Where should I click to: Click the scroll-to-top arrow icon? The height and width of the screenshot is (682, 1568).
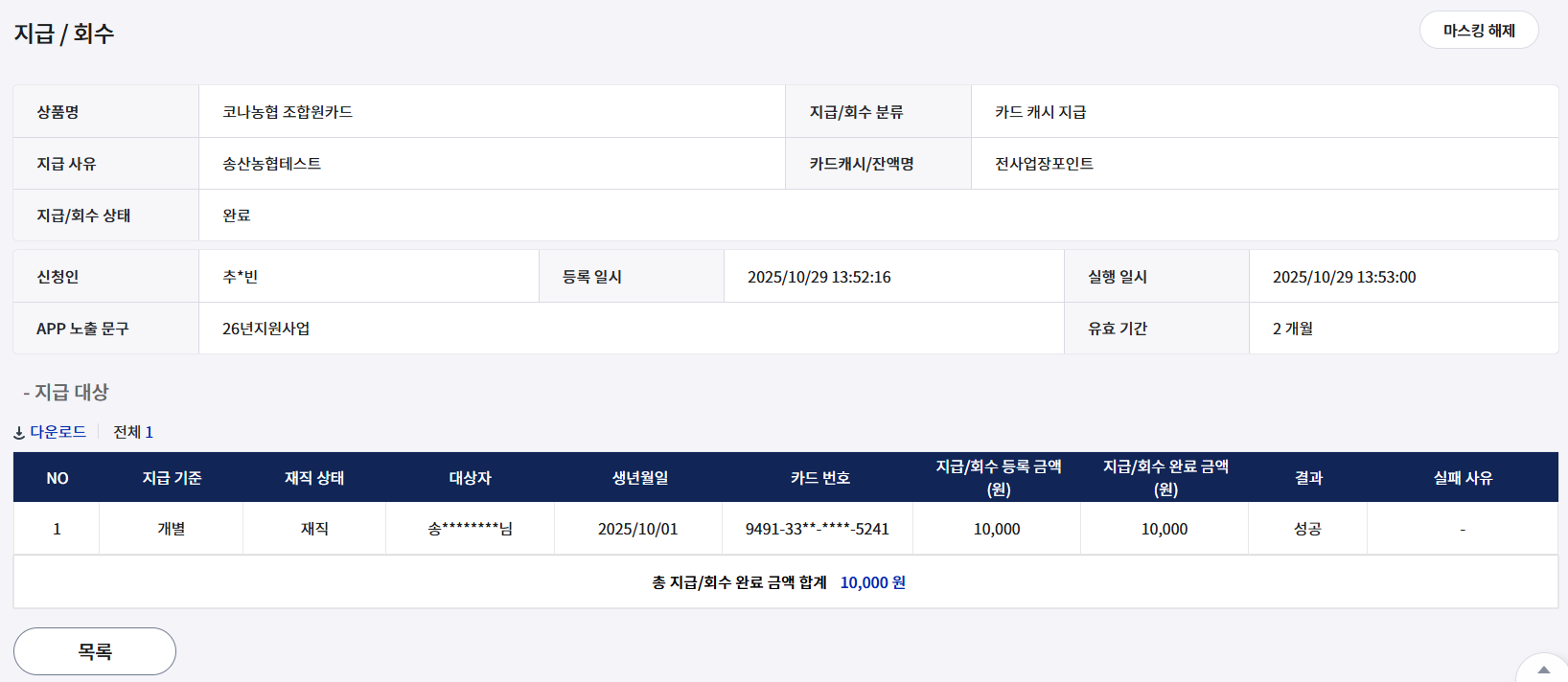tap(1543, 670)
